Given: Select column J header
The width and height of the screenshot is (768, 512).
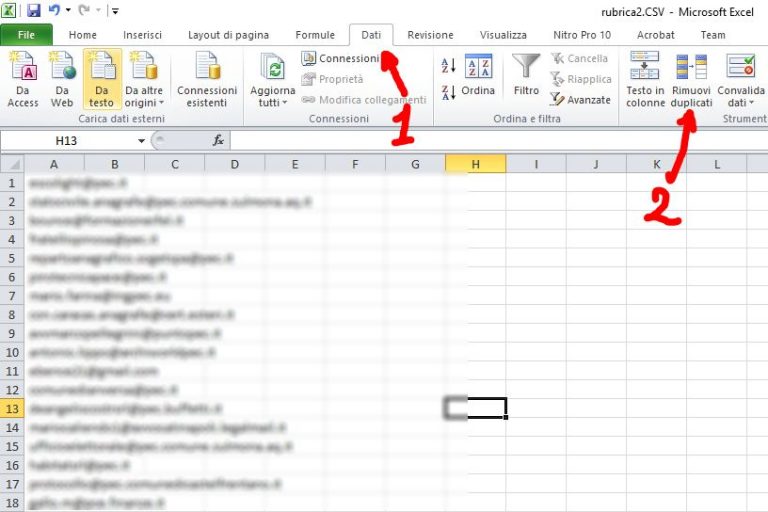Looking at the screenshot, I should pyautogui.click(x=596, y=164).
